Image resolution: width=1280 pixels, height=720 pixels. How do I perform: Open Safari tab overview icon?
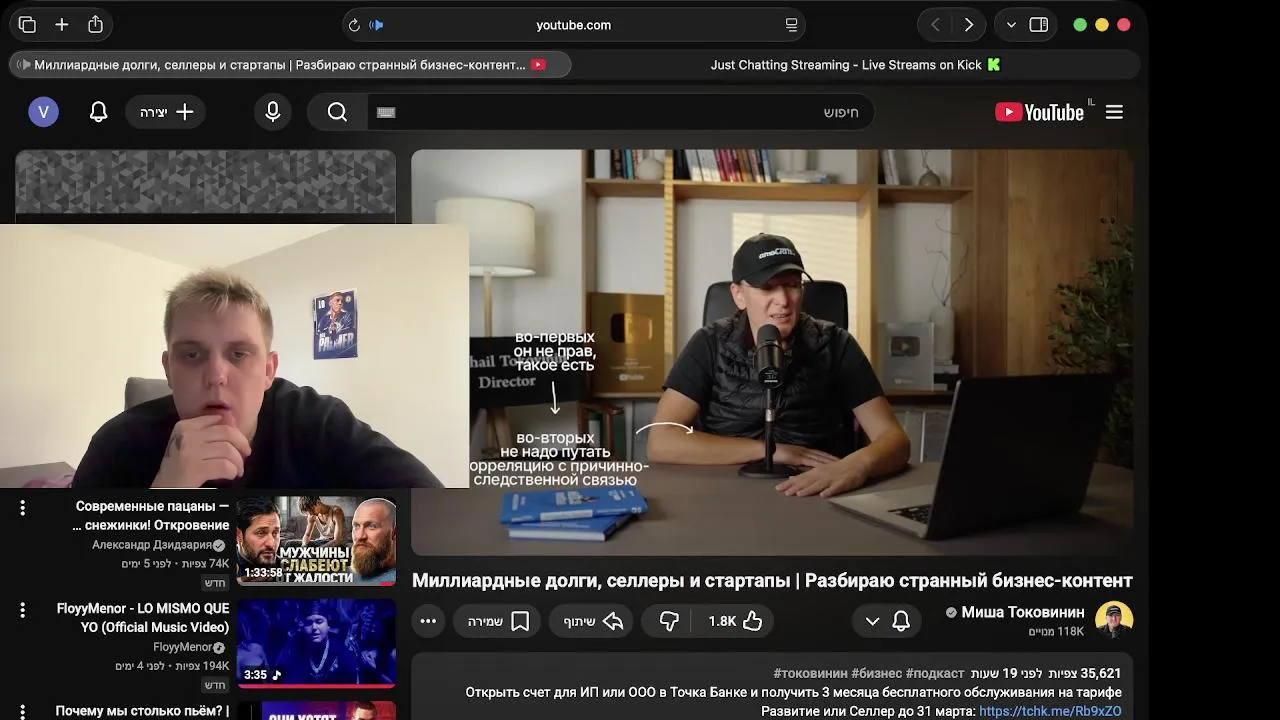point(27,25)
